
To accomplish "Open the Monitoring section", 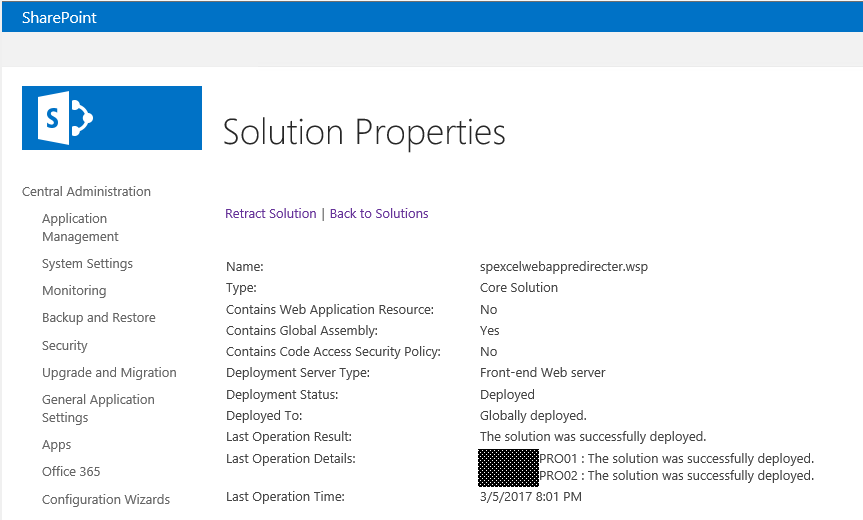I will [x=74, y=291].
